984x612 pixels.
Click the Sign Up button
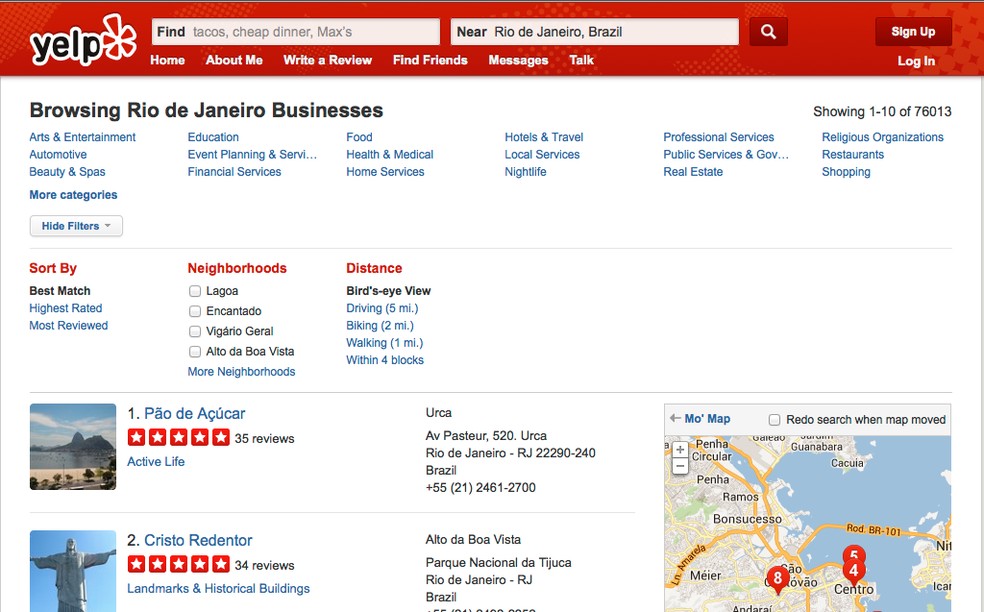[x=912, y=31]
